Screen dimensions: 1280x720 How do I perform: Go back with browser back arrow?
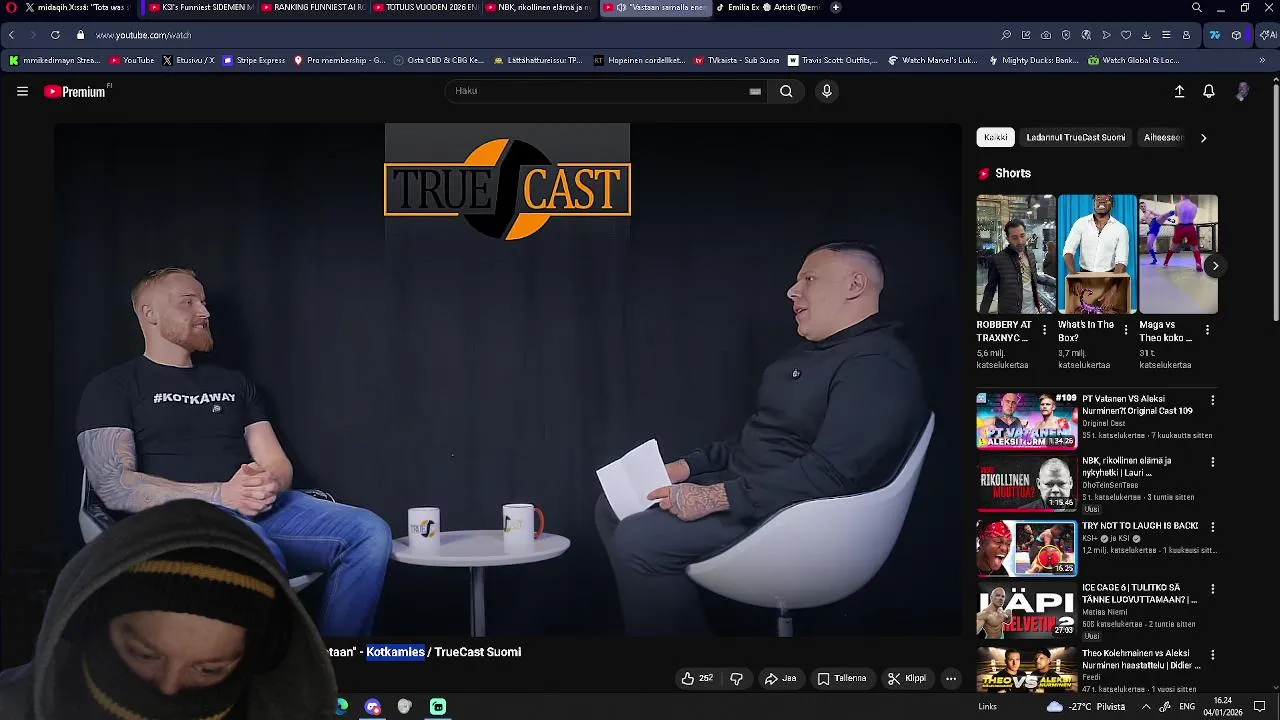tap(11, 35)
